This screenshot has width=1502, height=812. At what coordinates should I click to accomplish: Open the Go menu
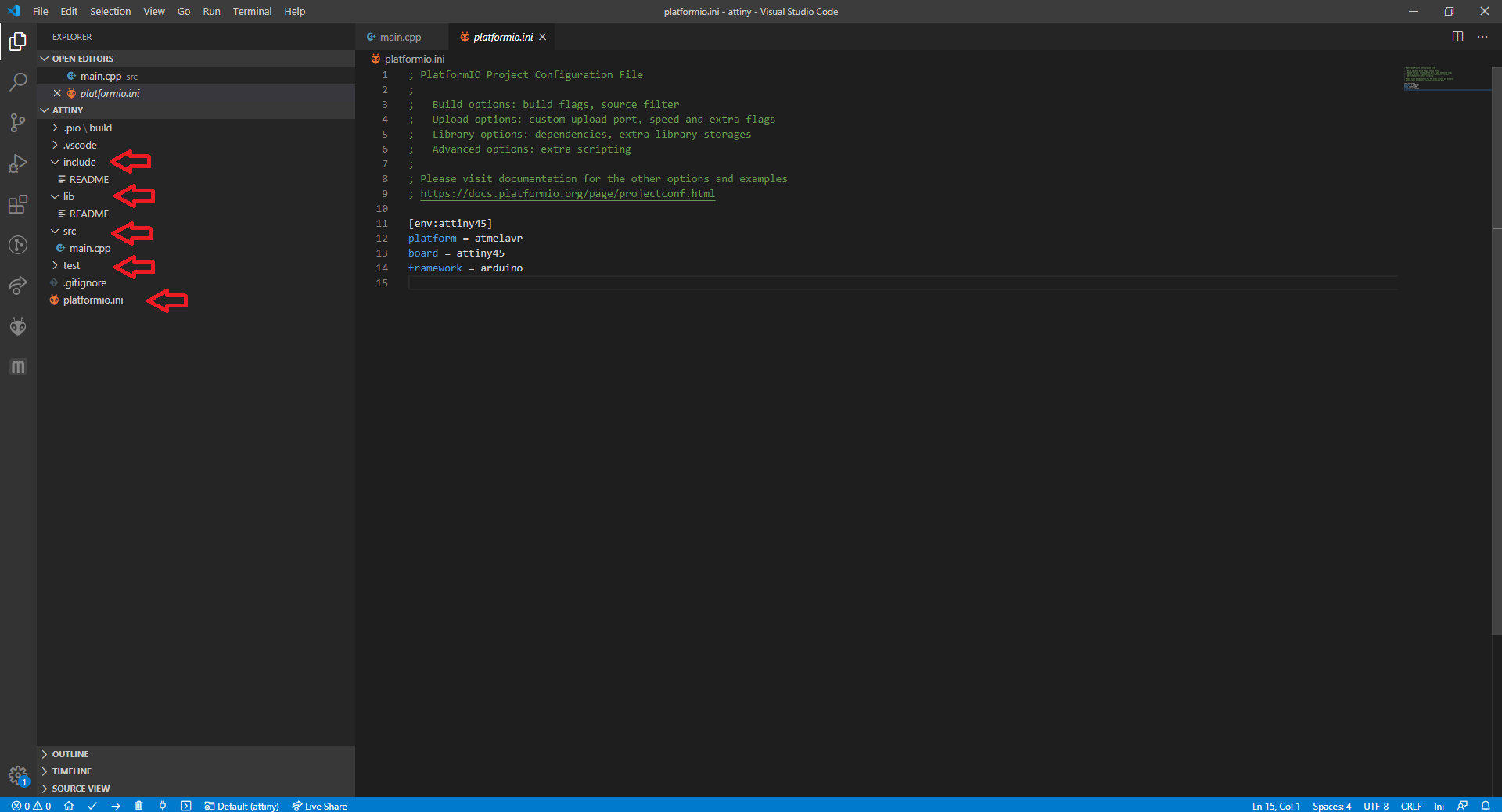click(x=184, y=11)
